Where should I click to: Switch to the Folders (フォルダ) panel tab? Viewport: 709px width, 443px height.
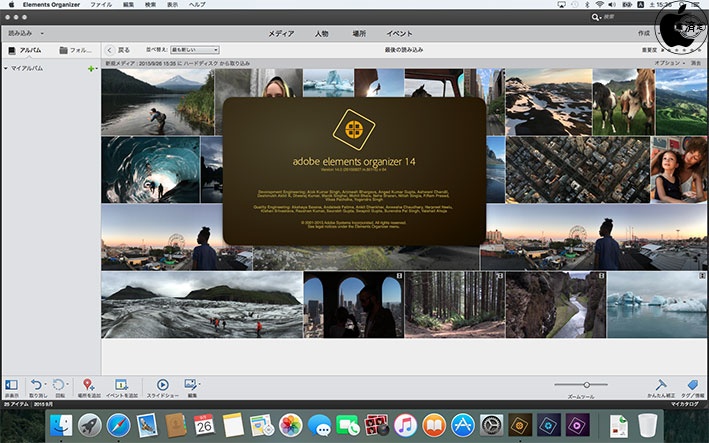click(x=76, y=49)
